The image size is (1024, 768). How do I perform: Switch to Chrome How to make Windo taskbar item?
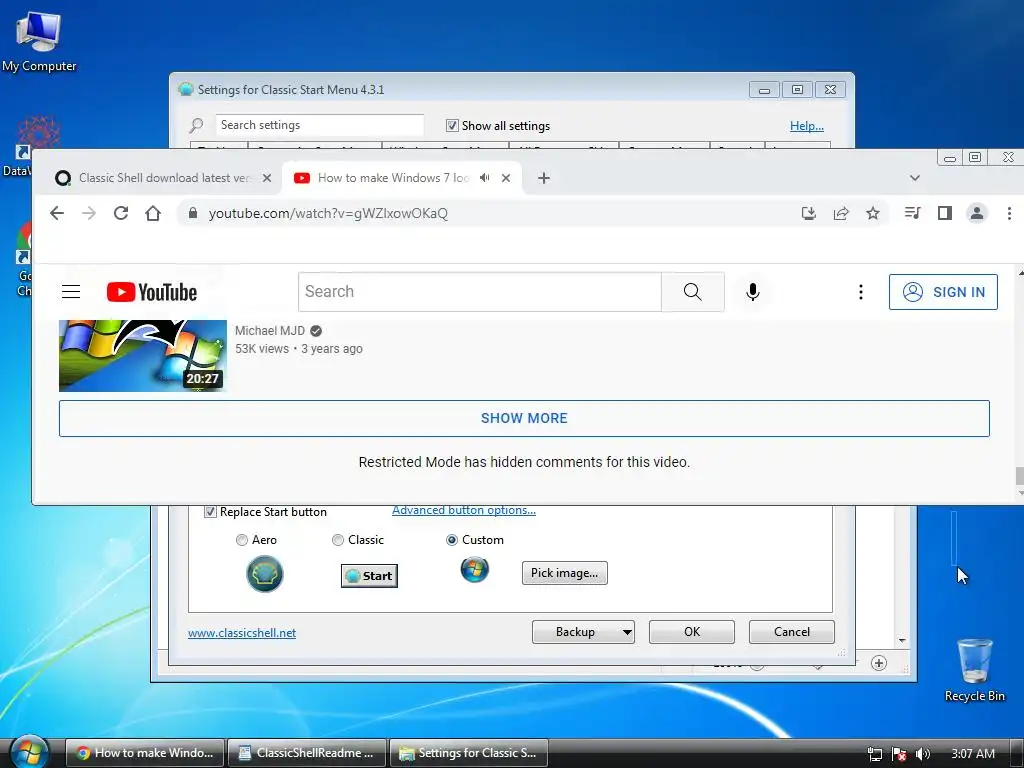click(x=145, y=753)
